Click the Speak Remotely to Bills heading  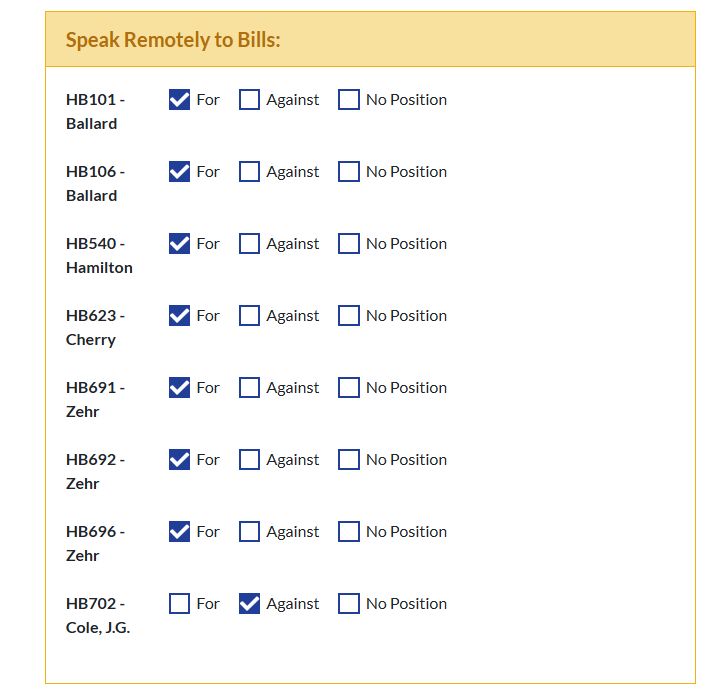pyautogui.click(x=173, y=40)
